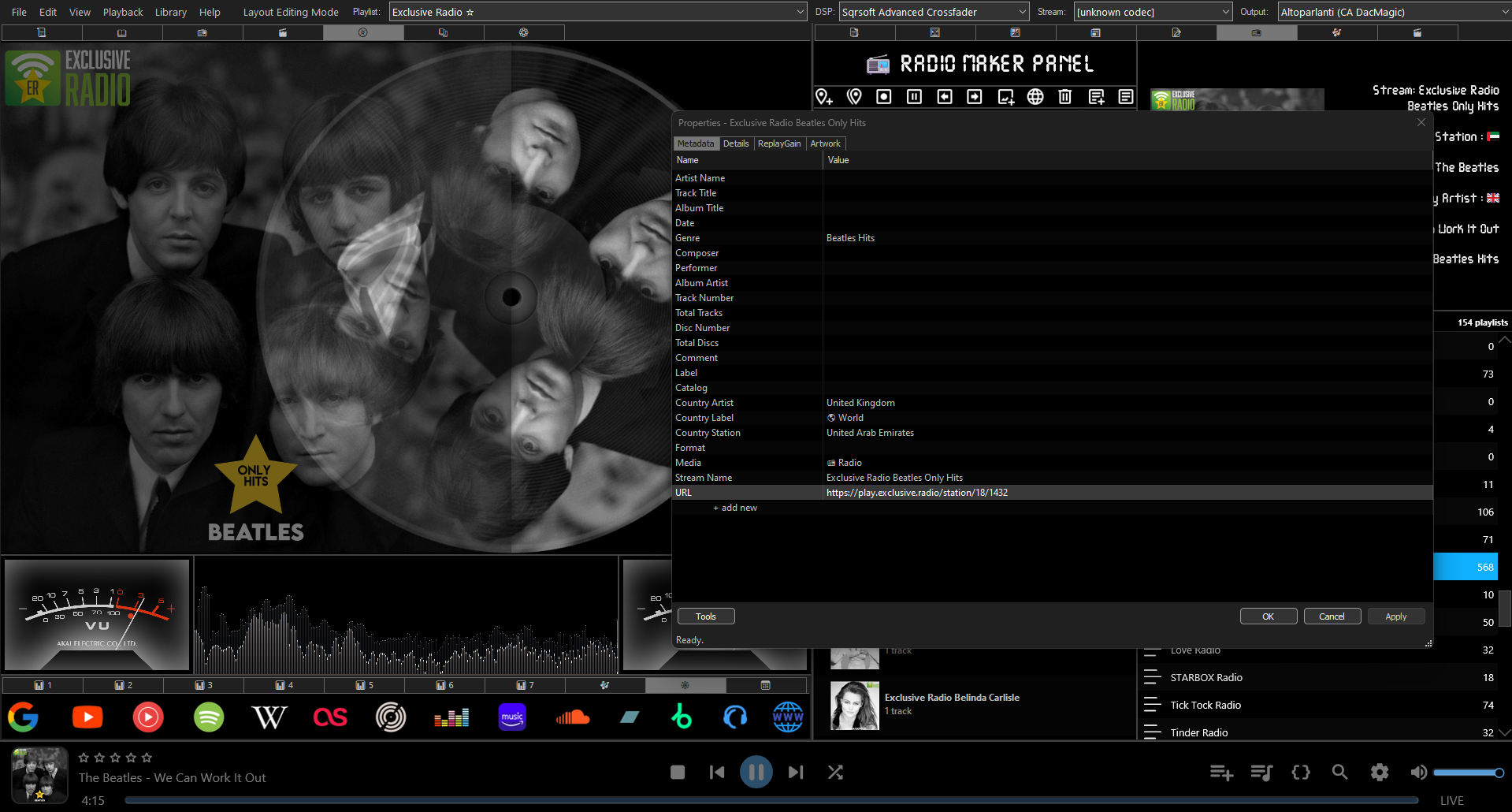Open the File menu
Screen dimensions: 1512x812
[x=20, y=12]
